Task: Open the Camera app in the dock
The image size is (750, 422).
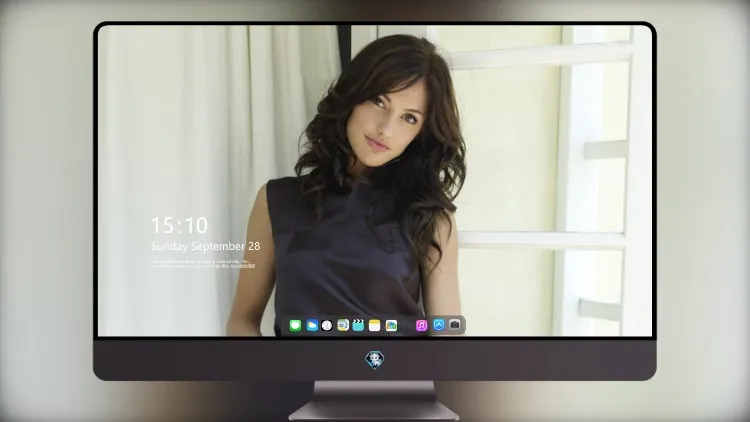Action: coord(455,325)
